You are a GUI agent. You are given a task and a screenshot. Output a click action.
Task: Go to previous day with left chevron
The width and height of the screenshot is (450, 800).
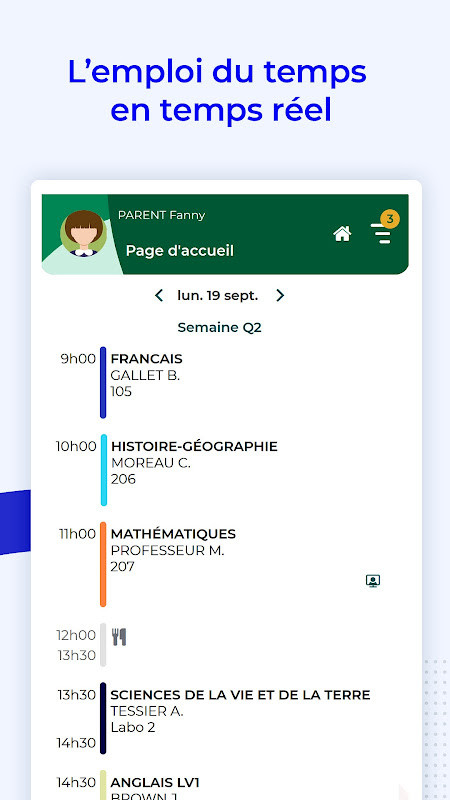[x=159, y=295]
